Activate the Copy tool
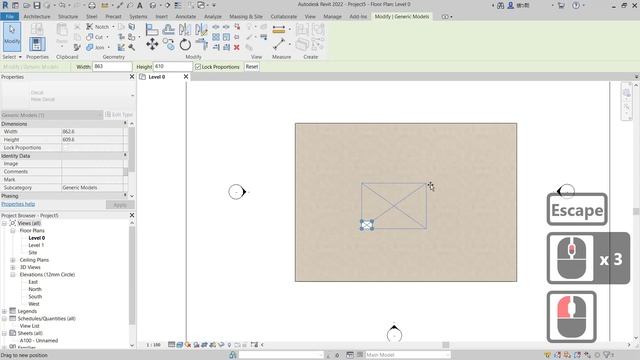640x360 pixels. tap(168, 44)
